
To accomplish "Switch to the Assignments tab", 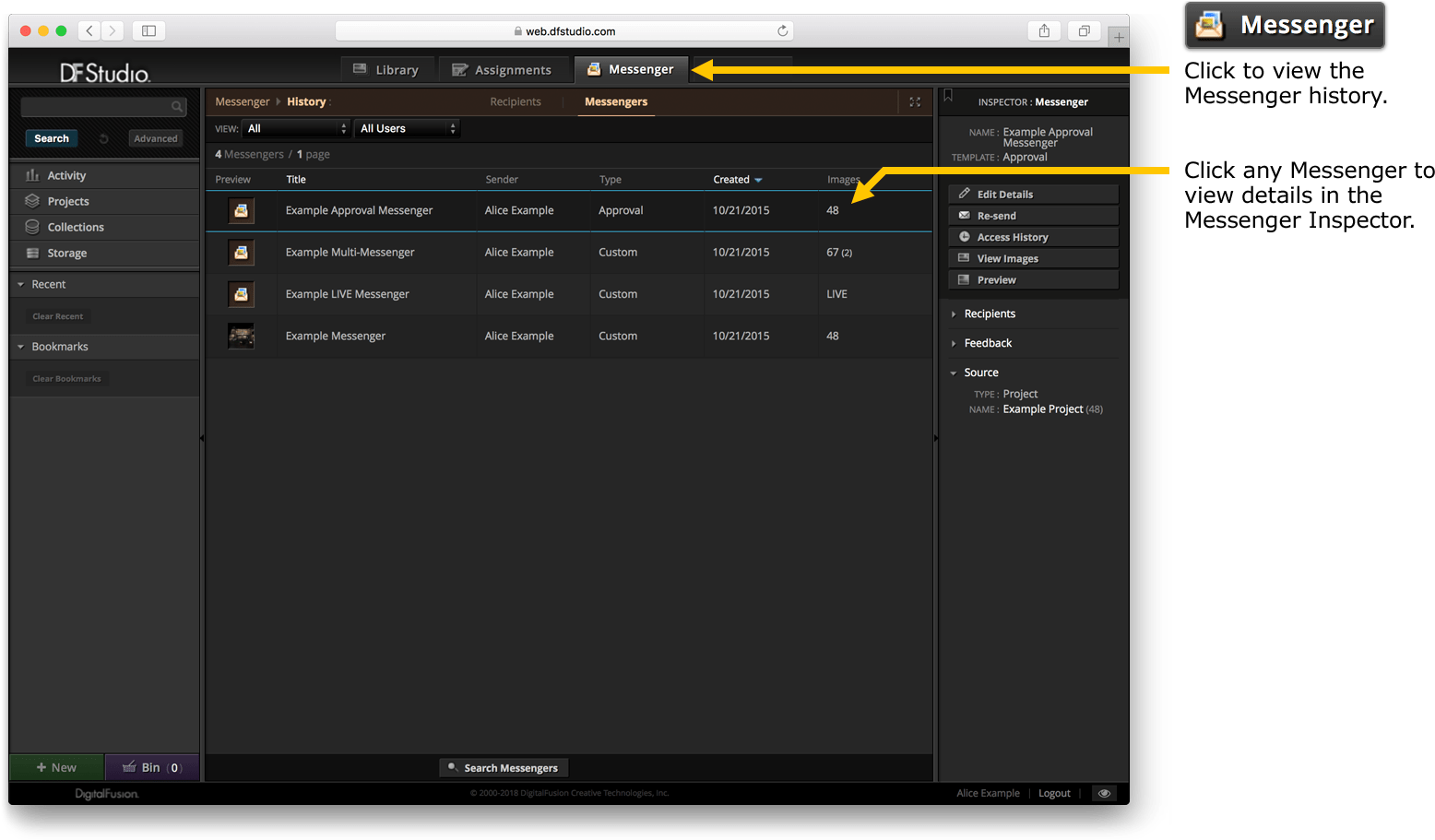I will click(503, 70).
